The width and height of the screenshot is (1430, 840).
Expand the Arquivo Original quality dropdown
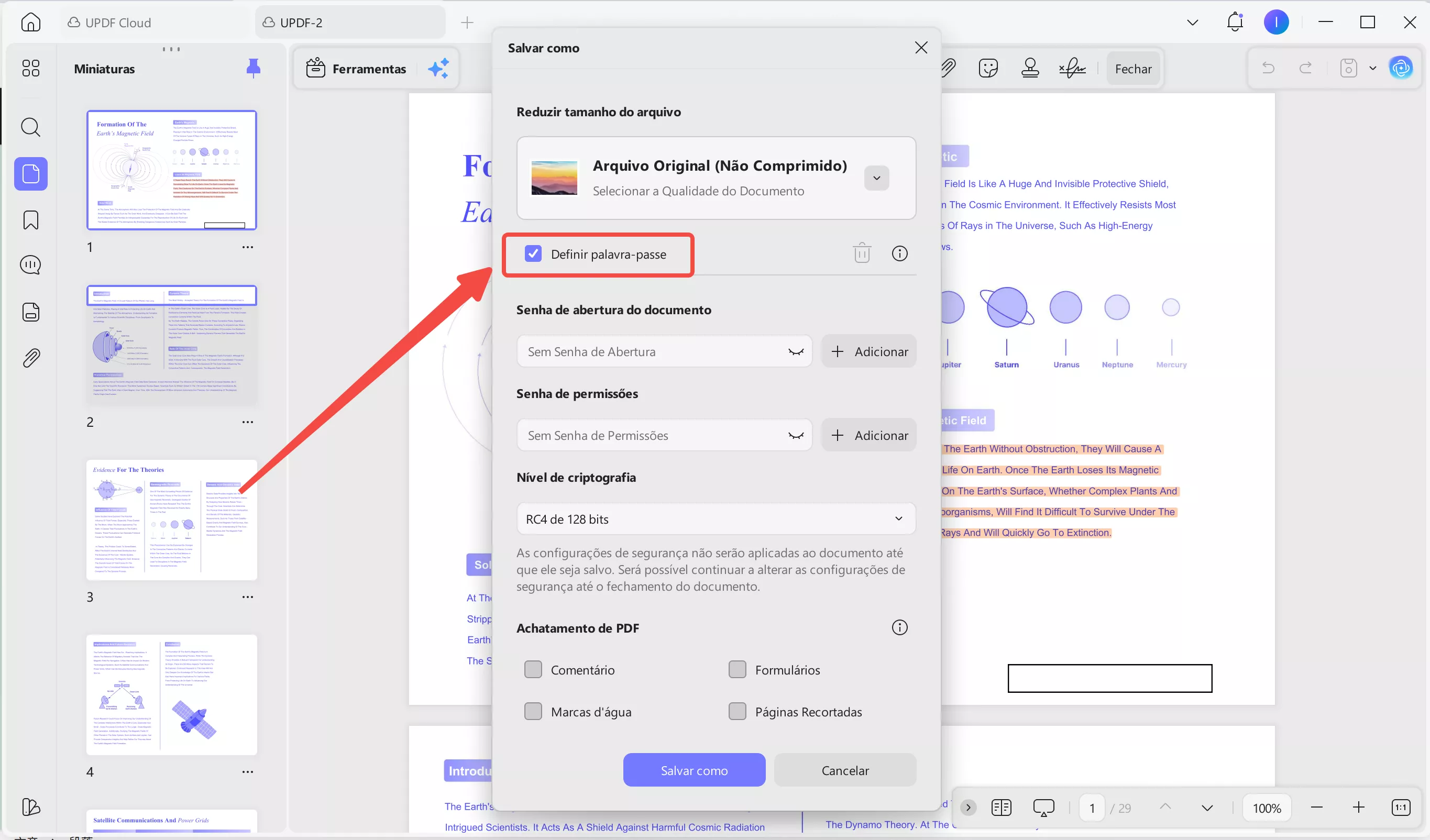pos(876,178)
